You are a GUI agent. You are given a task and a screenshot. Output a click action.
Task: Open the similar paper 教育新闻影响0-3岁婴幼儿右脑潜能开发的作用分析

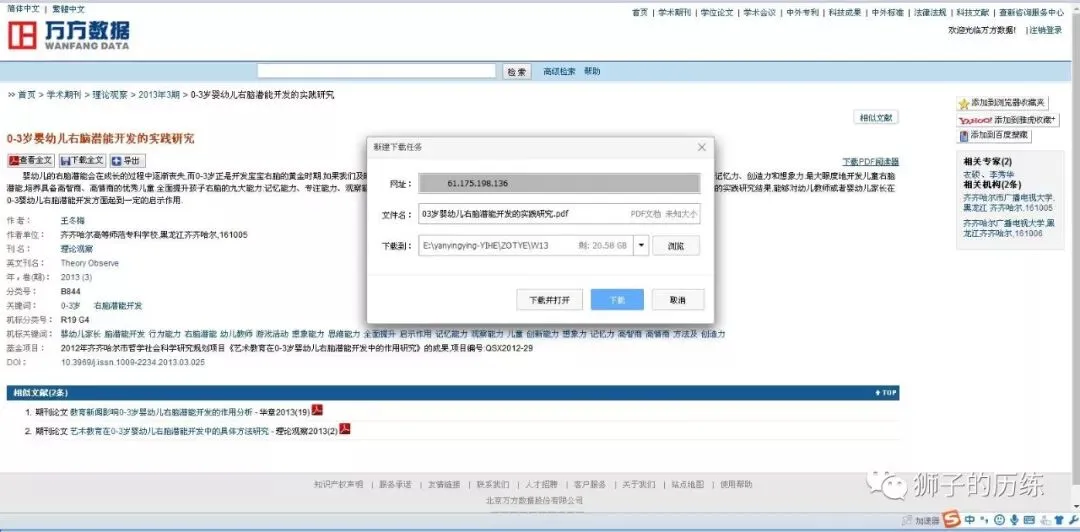point(161,412)
